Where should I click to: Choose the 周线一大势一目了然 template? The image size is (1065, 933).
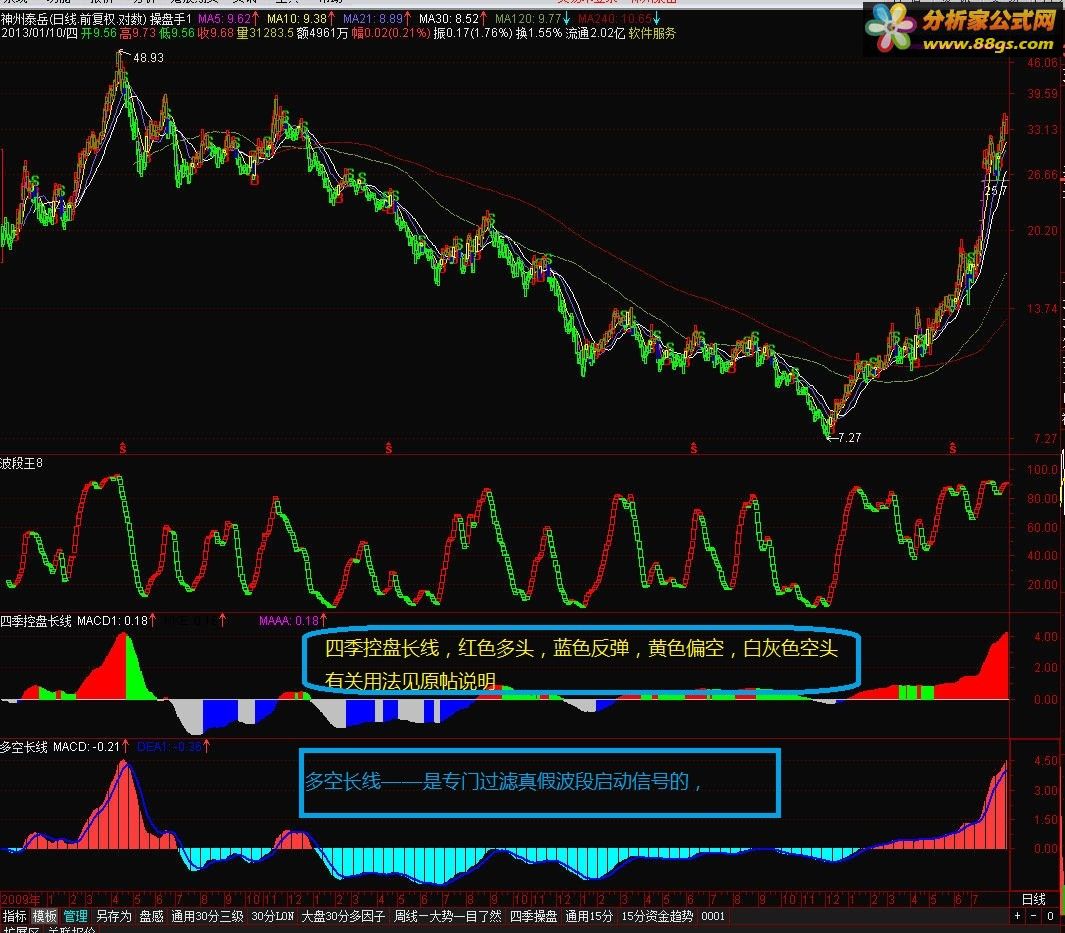click(448, 916)
